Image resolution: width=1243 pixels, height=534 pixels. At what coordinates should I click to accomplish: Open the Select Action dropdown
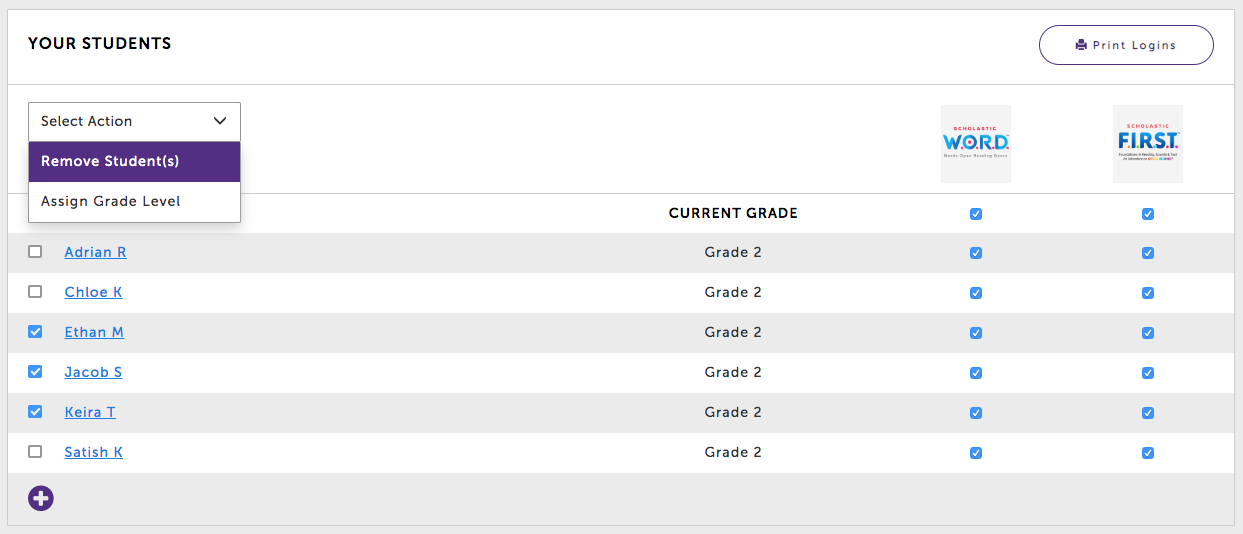tap(134, 121)
